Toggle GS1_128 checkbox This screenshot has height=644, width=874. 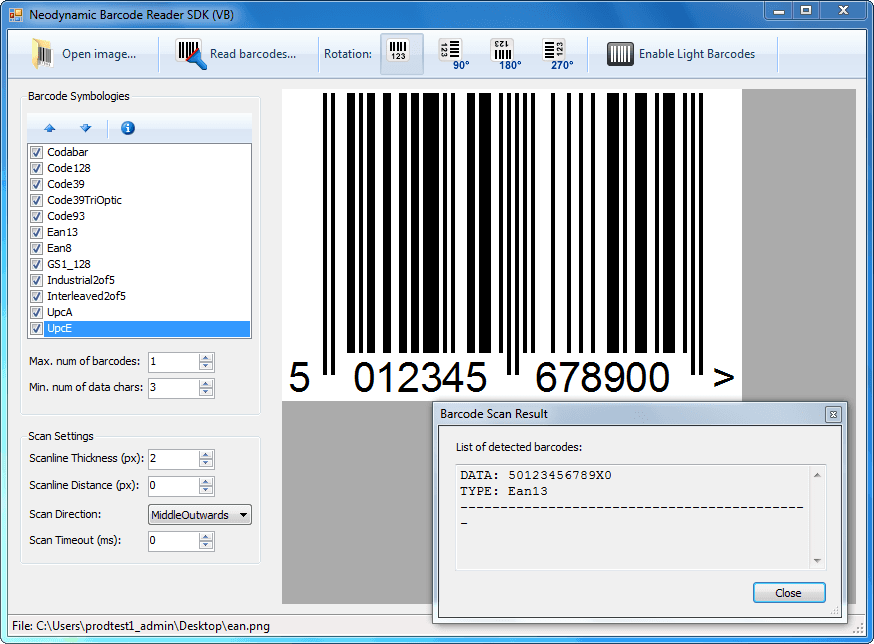[37, 264]
